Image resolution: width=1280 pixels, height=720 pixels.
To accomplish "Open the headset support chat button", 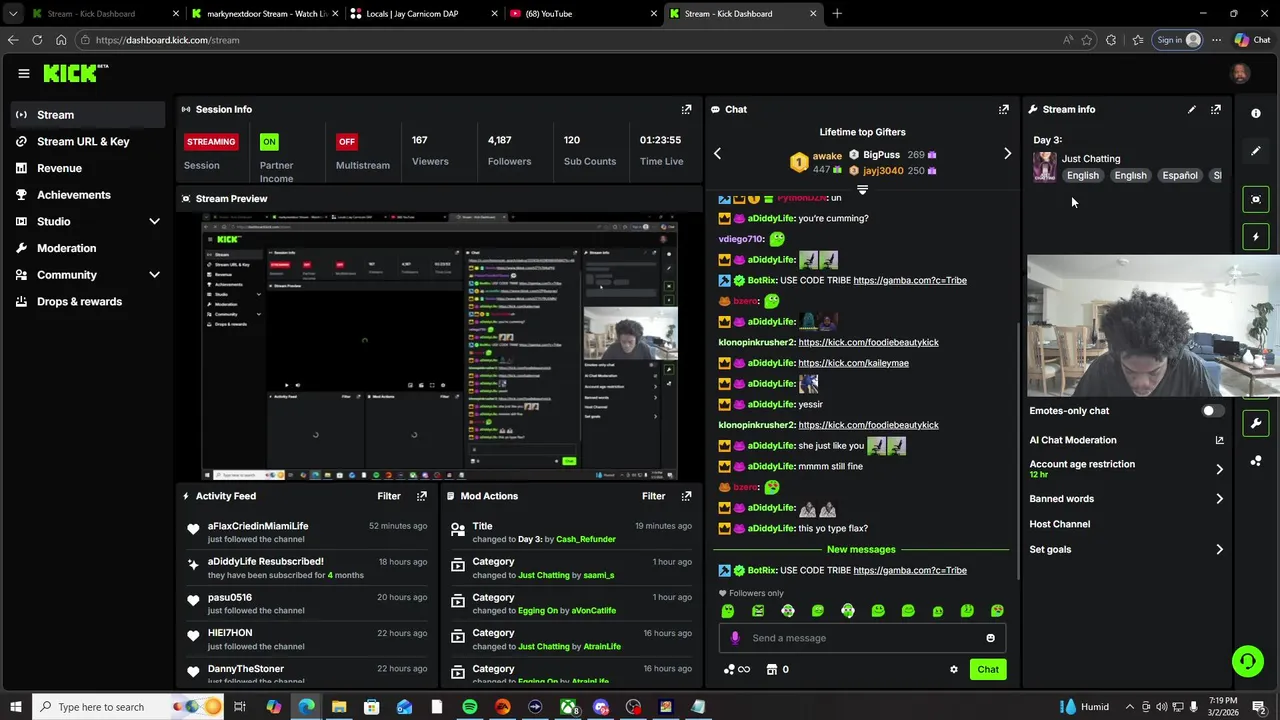I will (x=1247, y=661).
